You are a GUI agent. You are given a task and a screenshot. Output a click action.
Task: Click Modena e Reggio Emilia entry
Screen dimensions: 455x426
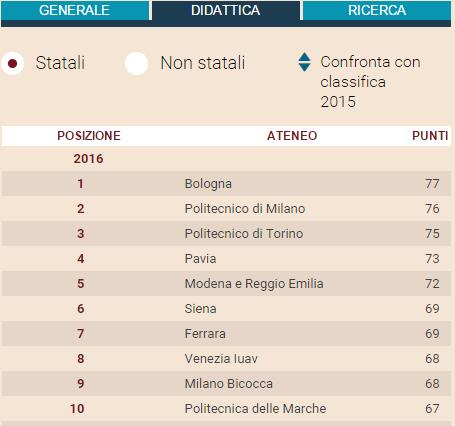coord(254,284)
